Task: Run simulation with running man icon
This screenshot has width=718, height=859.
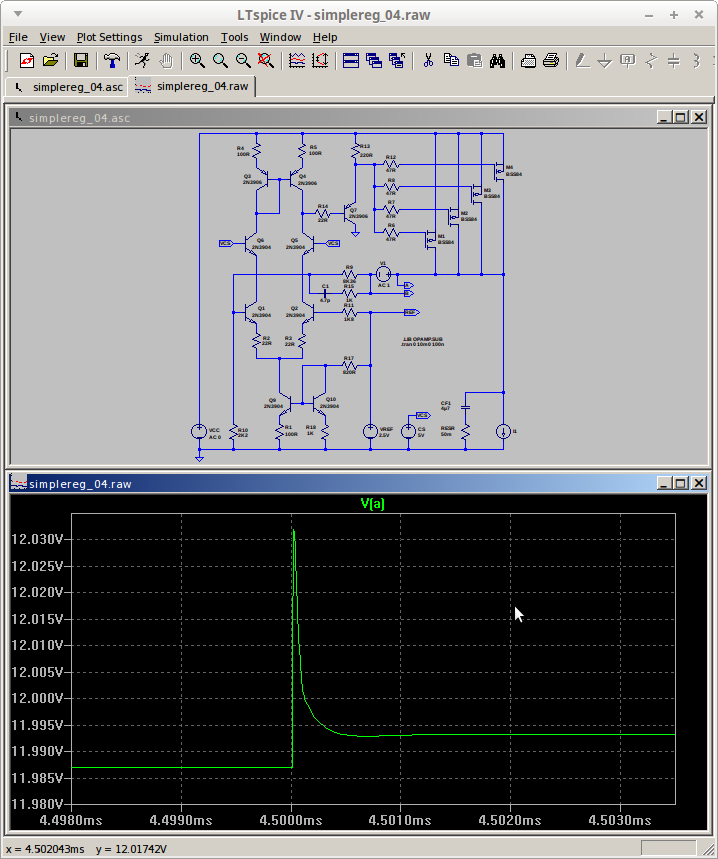Action: click(x=142, y=61)
